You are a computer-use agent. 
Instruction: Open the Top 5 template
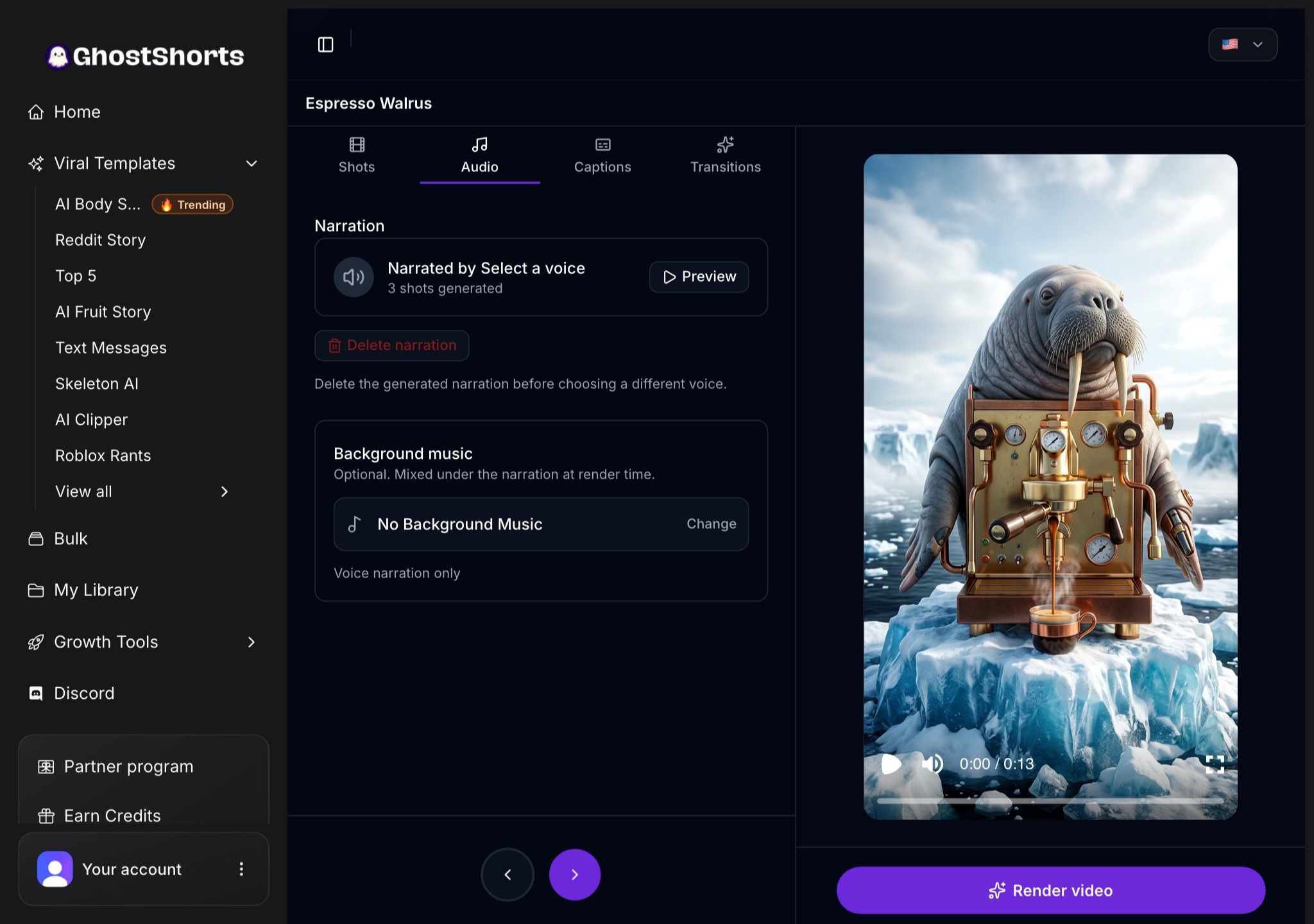tap(76, 276)
